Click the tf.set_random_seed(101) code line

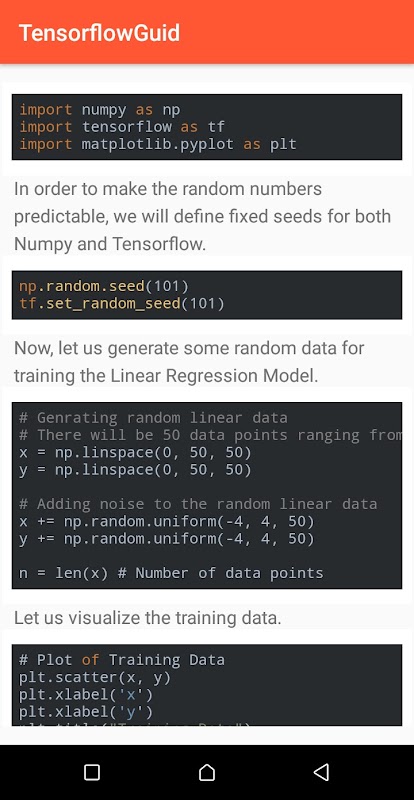(122, 304)
